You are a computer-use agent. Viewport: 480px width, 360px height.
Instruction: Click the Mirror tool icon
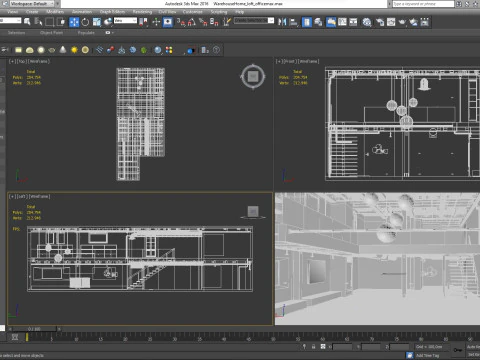[x=282, y=22]
